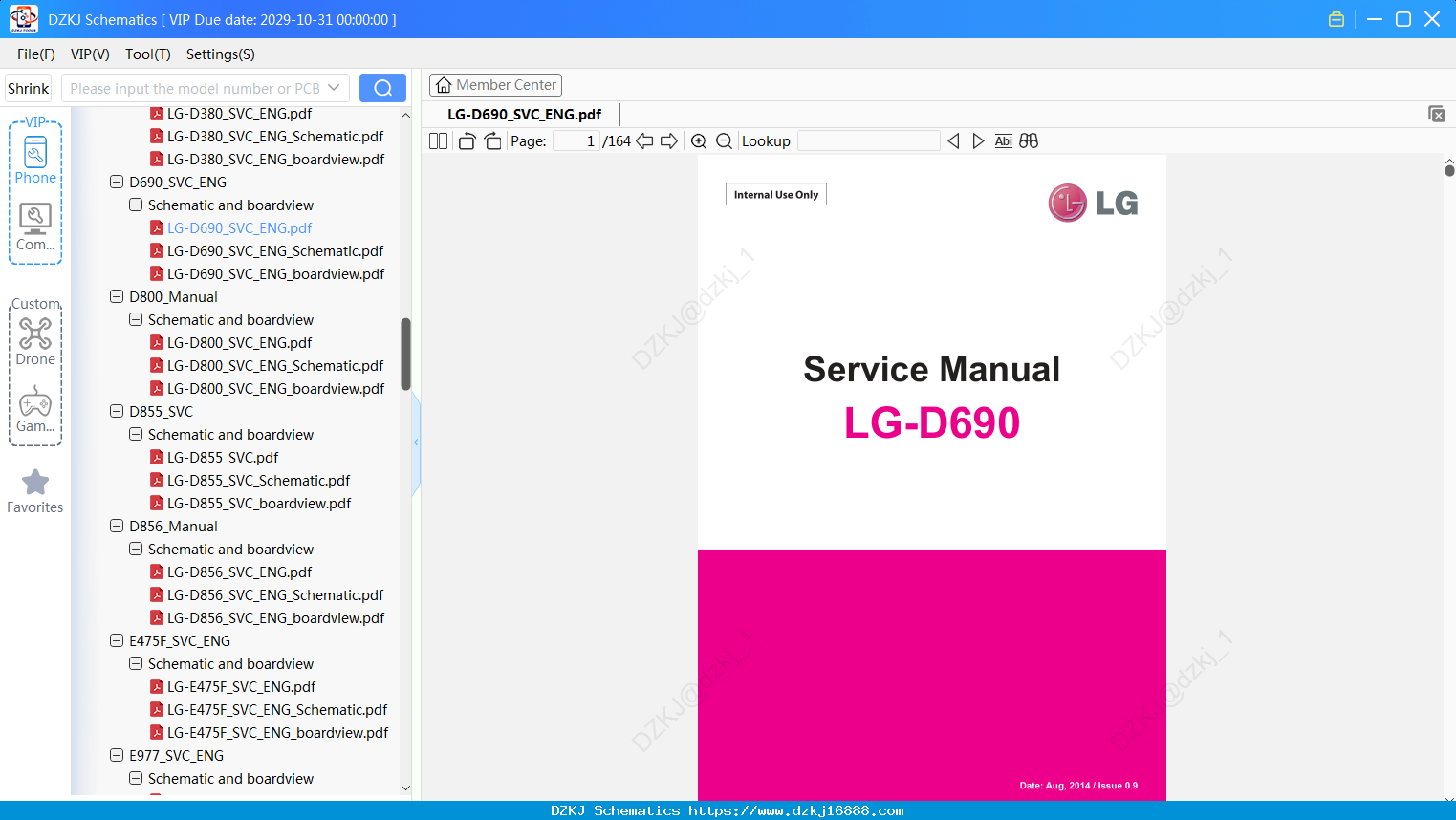Open the File(F) menu

tap(36, 54)
